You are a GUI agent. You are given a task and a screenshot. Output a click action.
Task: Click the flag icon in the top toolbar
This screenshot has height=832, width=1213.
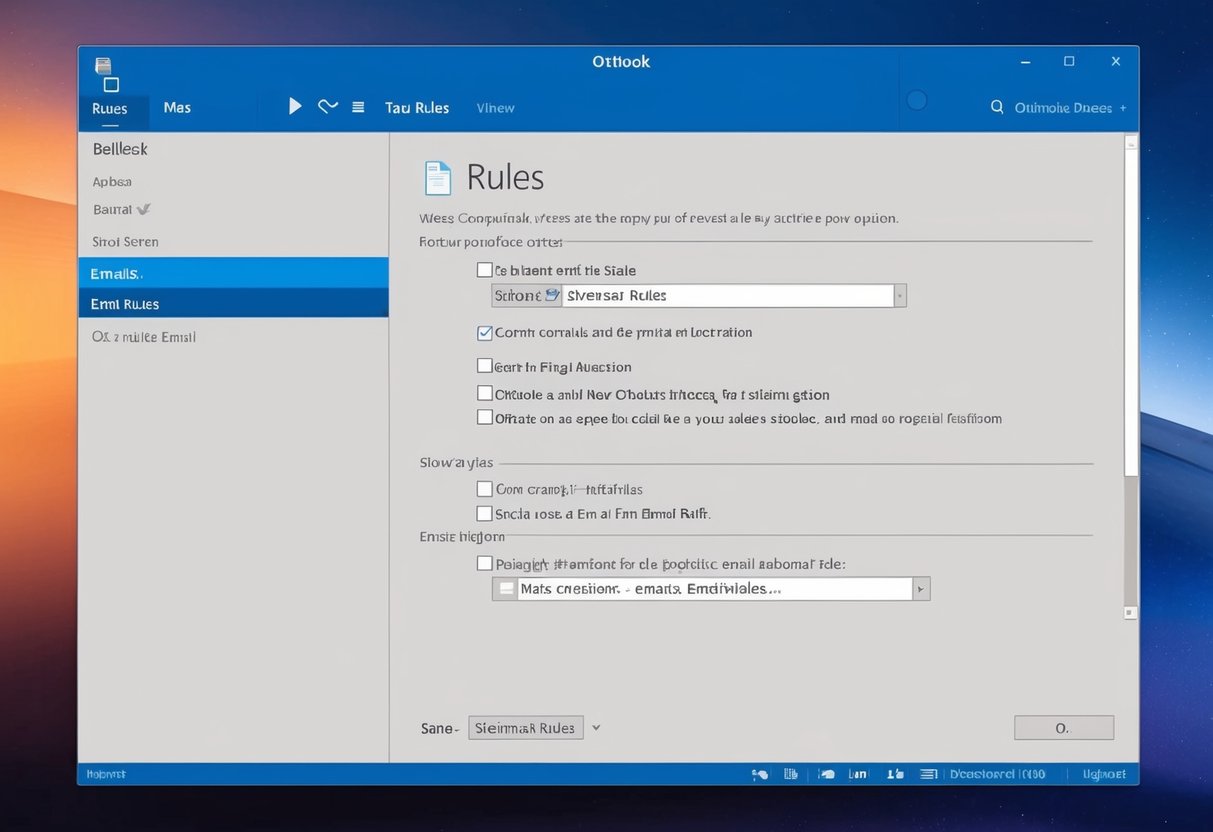[327, 105]
